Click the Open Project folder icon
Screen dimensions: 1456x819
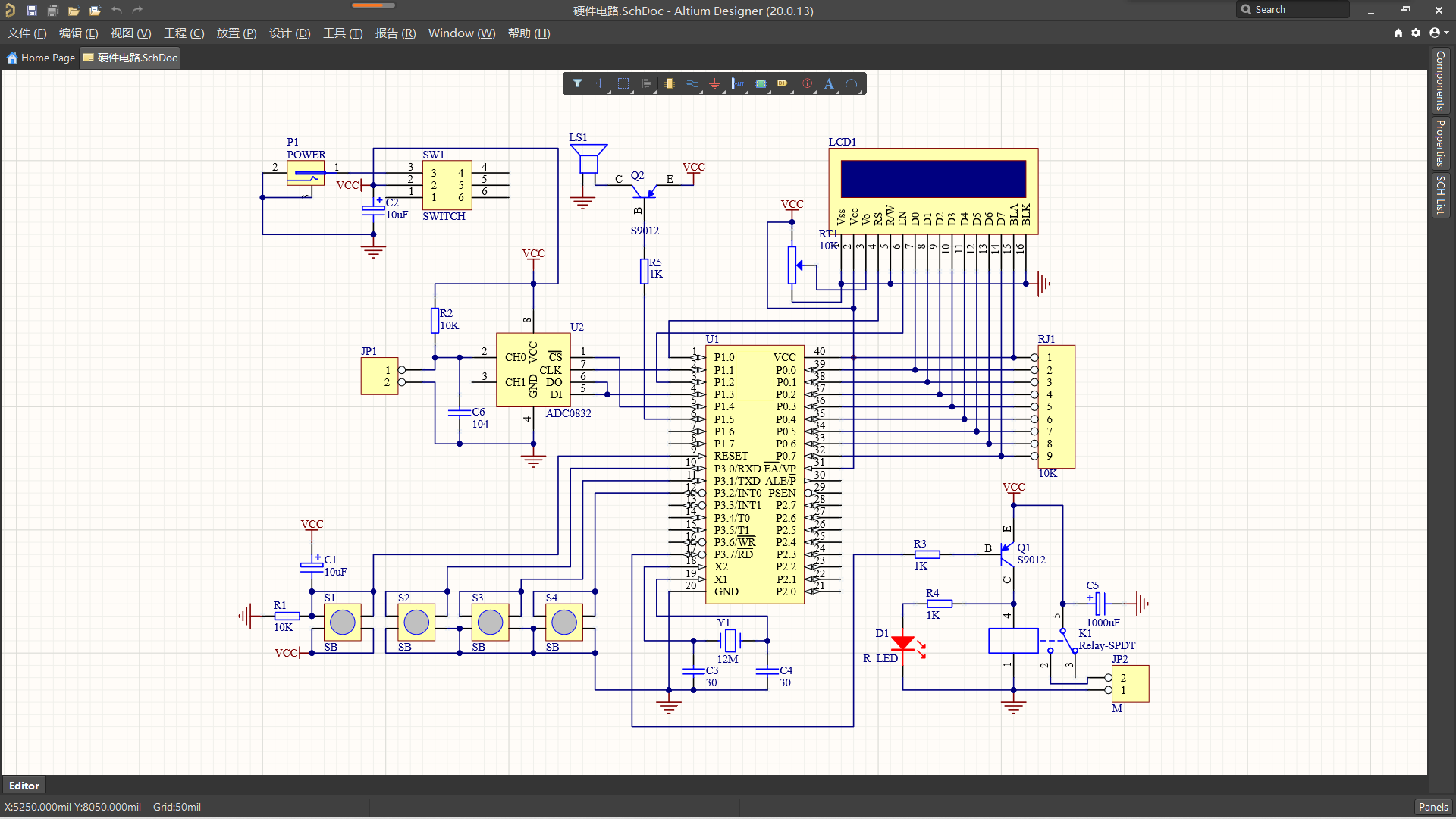[x=95, y=11]
